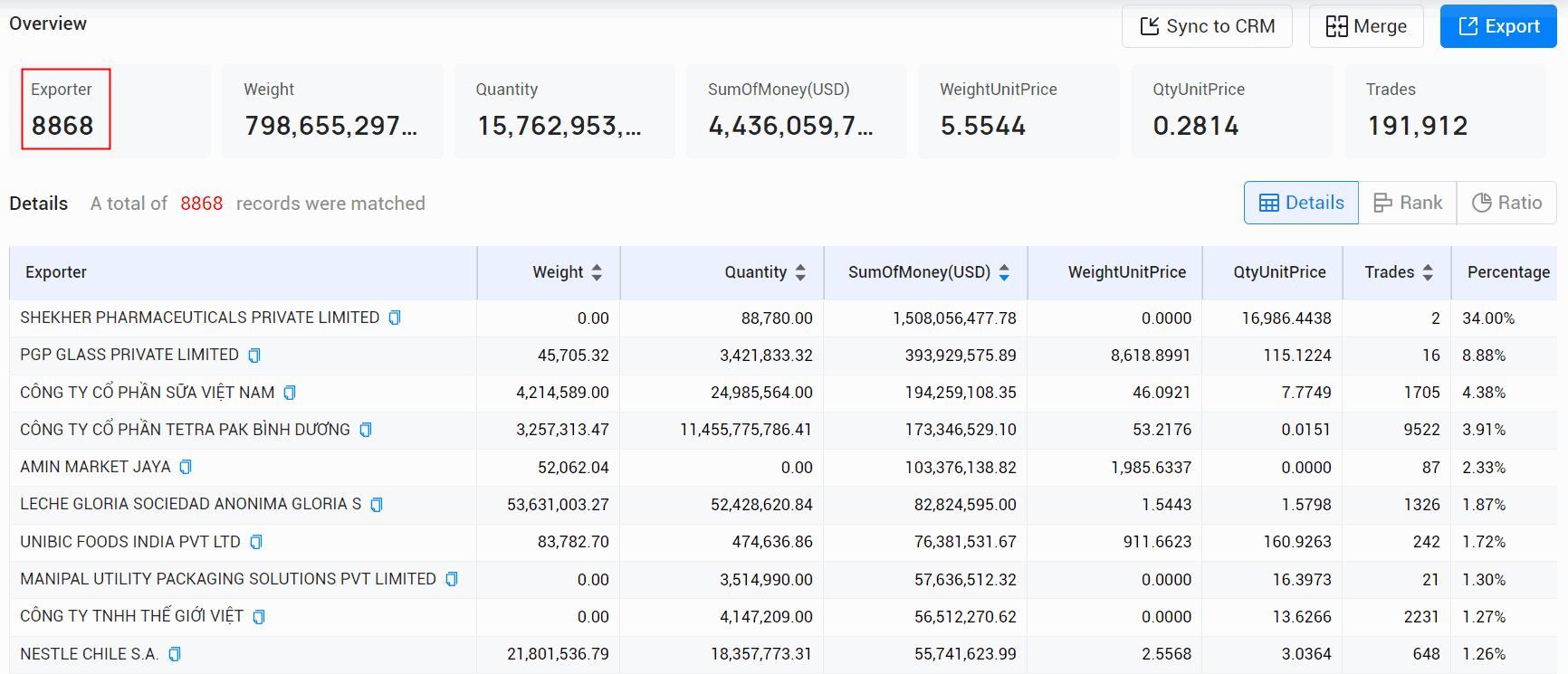Export the exporter data
Viewport: 1568px width, 674px height.
tap(1498, 26)
